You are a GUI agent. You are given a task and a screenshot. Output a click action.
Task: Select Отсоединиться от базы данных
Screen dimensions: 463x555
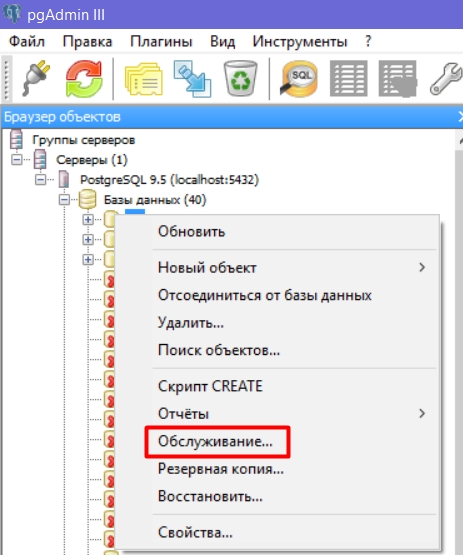point(278,295)
